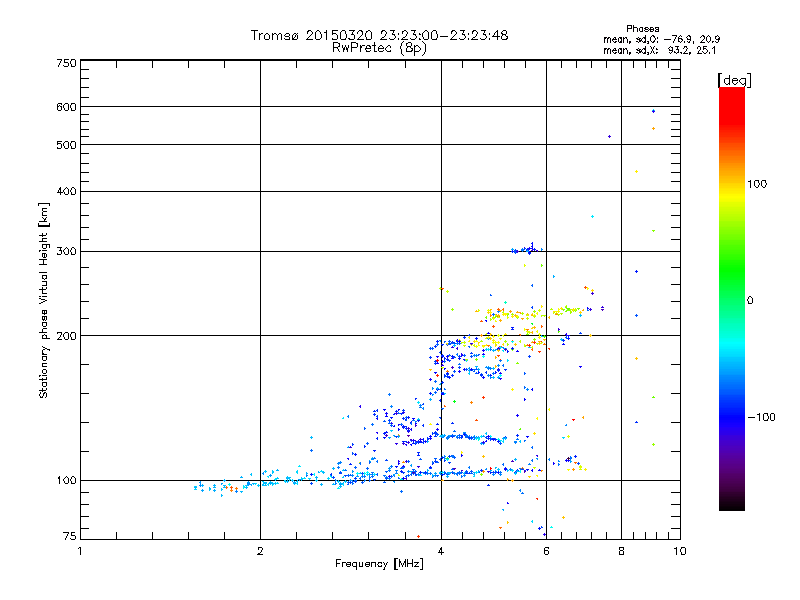The image size is (800, 600).
Task: Click the 100 label beside the colorbar
Action: (757, 184)
